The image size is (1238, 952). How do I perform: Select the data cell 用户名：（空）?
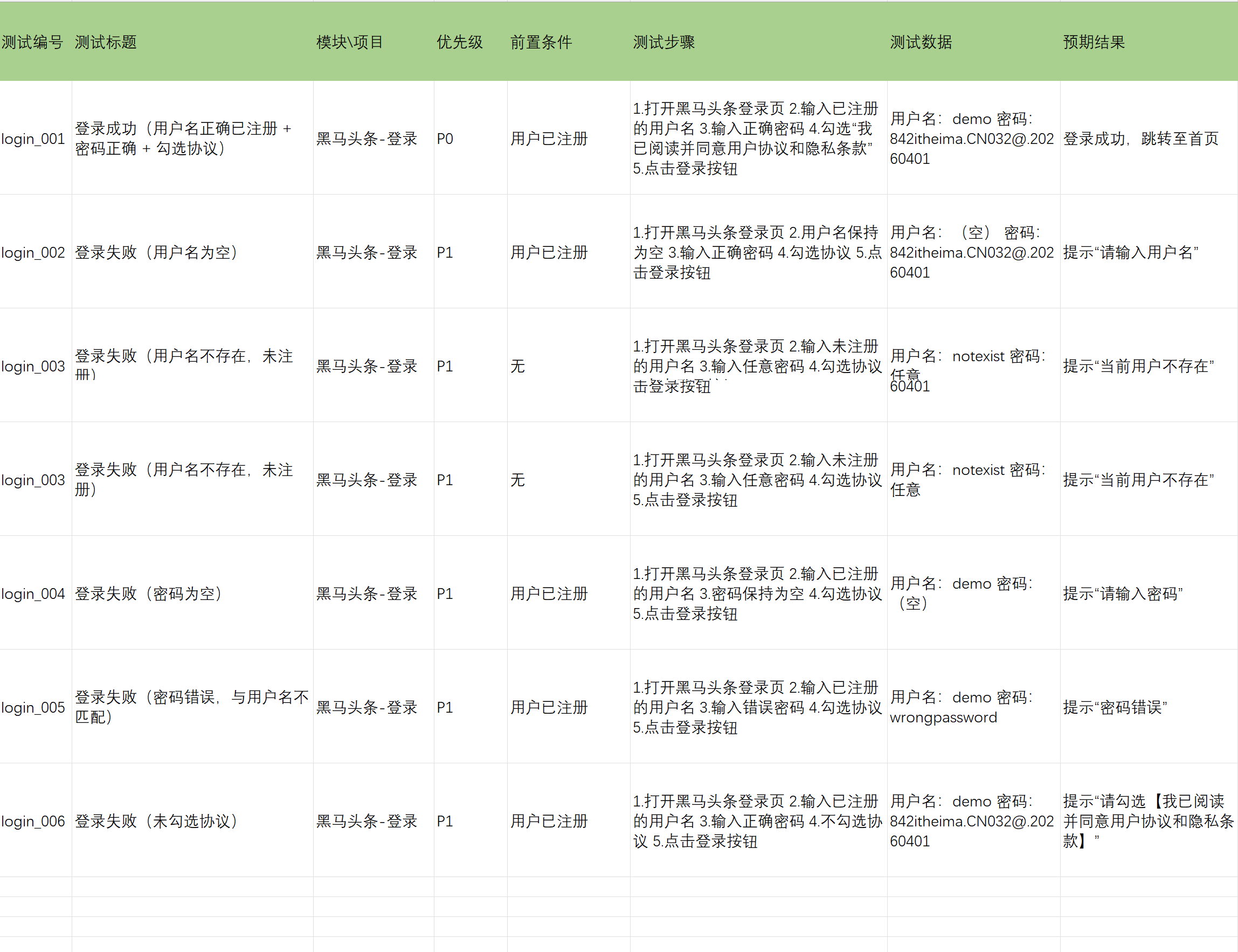(974, 252)
